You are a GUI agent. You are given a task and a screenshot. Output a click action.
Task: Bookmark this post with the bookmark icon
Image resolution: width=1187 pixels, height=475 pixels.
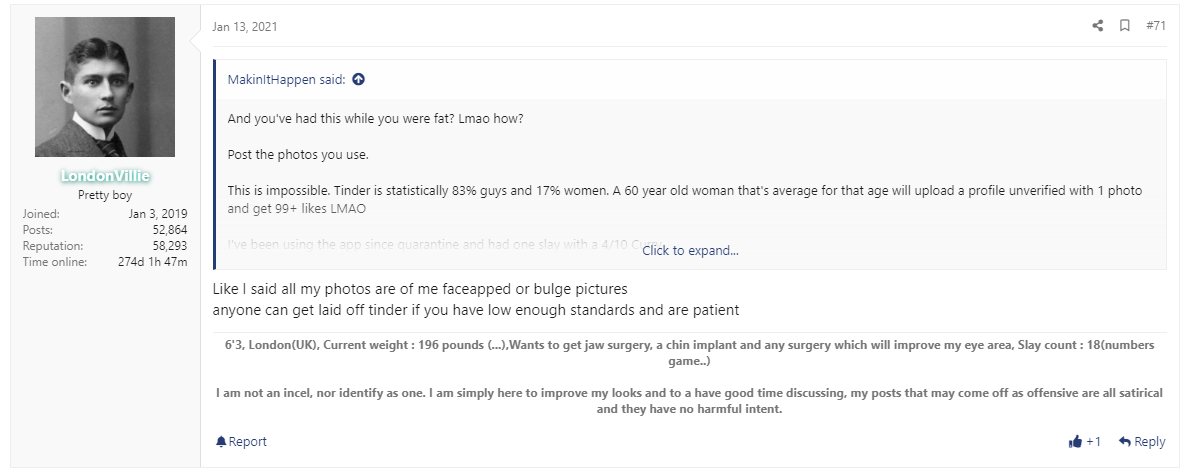[x=1125, y=26]
